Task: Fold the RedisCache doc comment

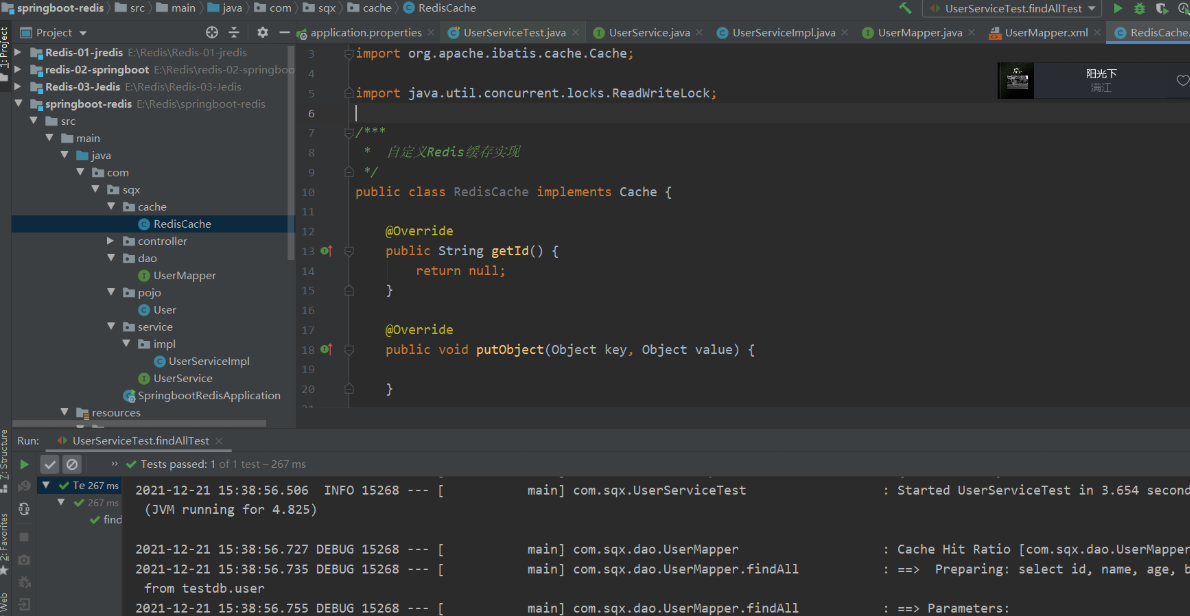Action: pyautogui.click(x=349, y=132)
